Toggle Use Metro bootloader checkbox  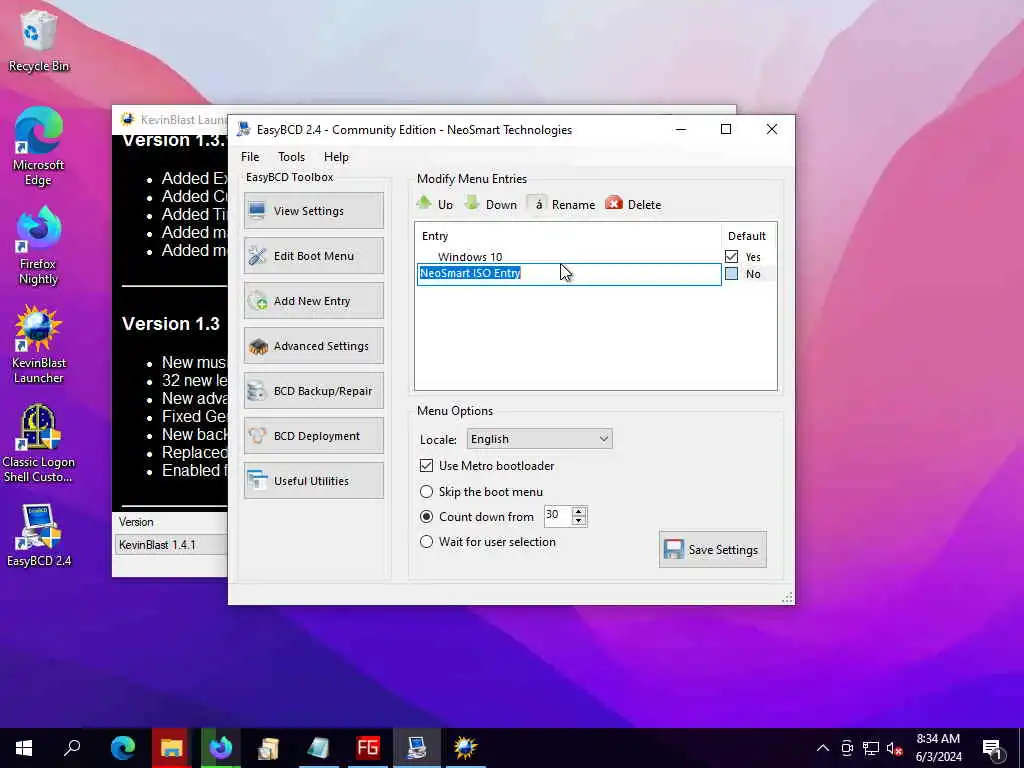tap(426, 466)
